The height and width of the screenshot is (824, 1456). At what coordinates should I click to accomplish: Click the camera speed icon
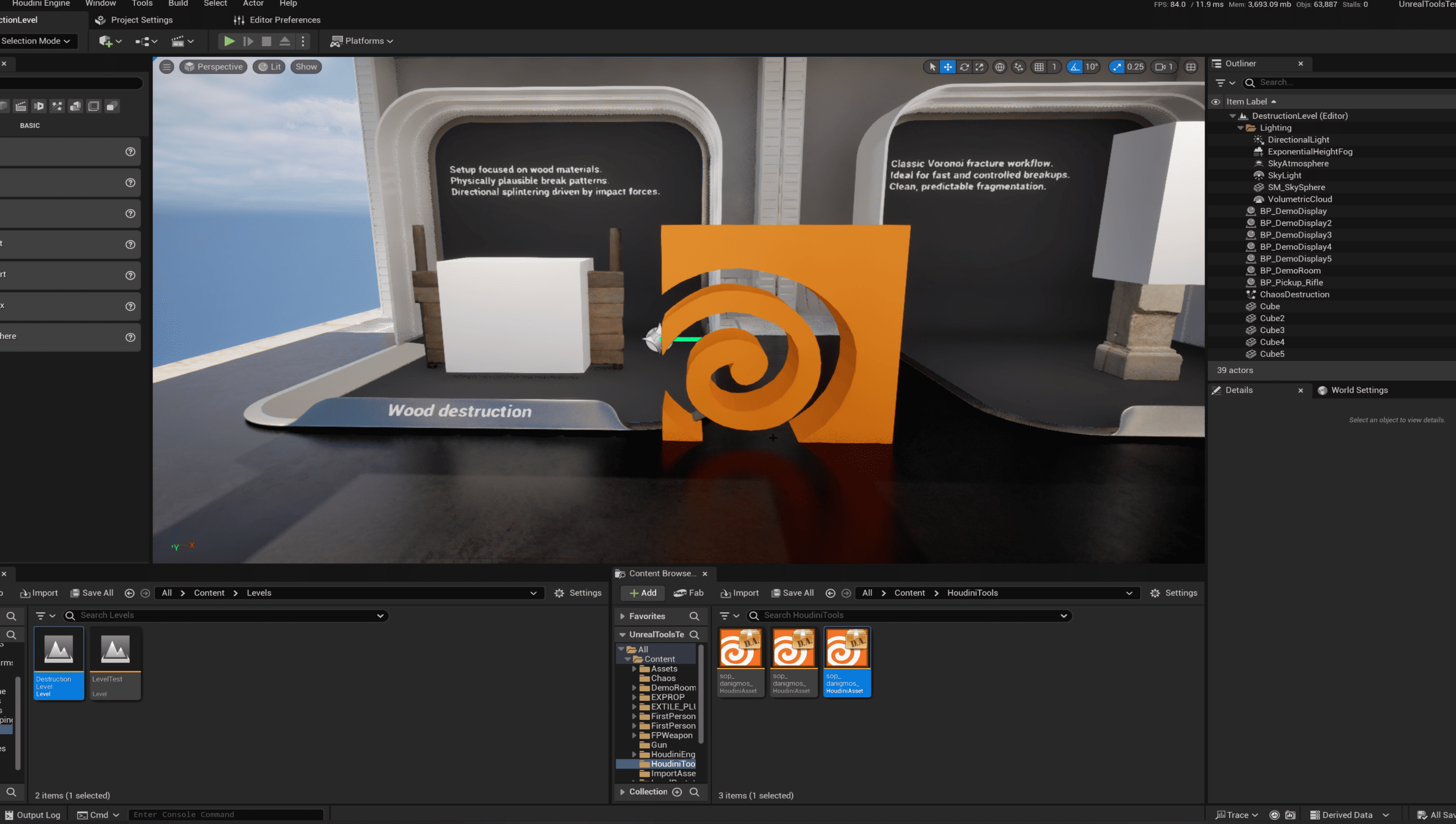click(x=1160, y=67)
